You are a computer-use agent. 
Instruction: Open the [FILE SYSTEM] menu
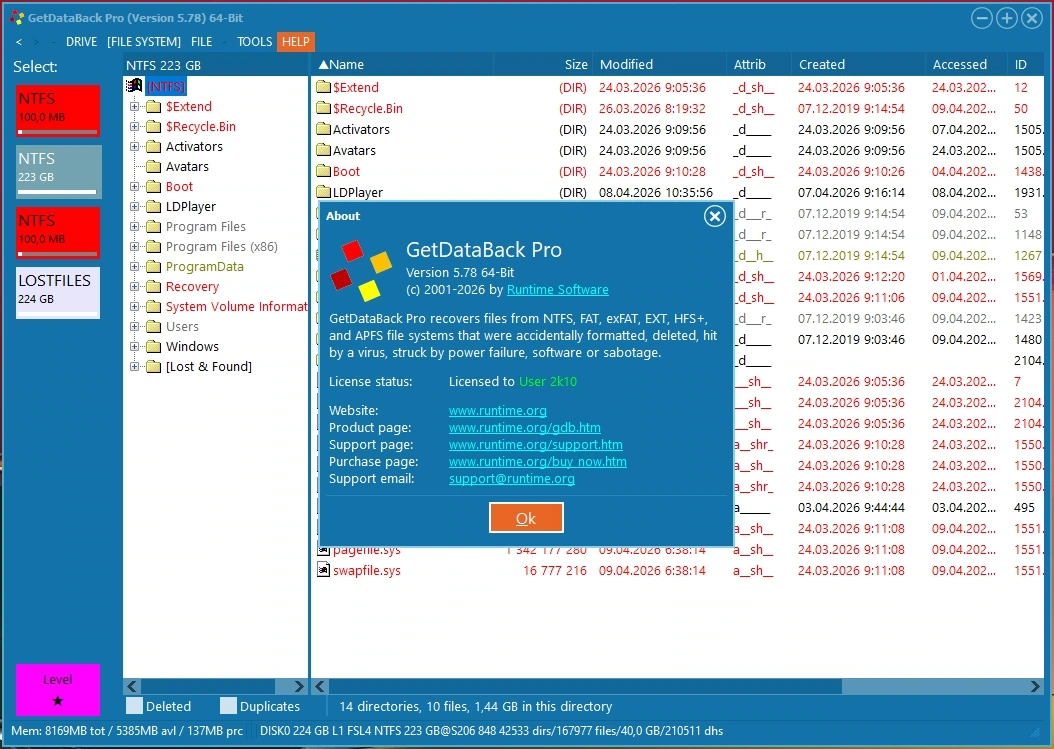[144, 42]
